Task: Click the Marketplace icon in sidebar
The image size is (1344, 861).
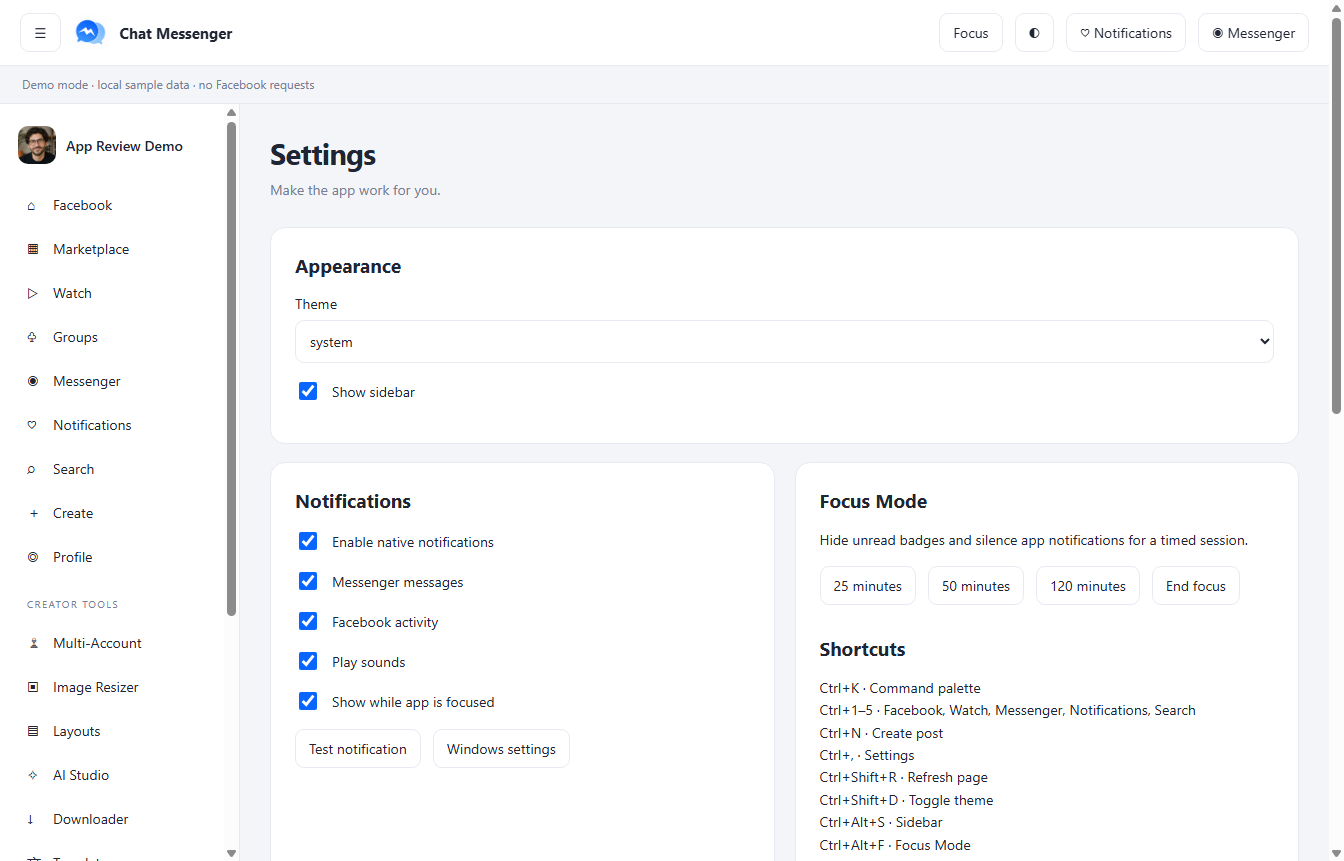Action: coord(32,250)
